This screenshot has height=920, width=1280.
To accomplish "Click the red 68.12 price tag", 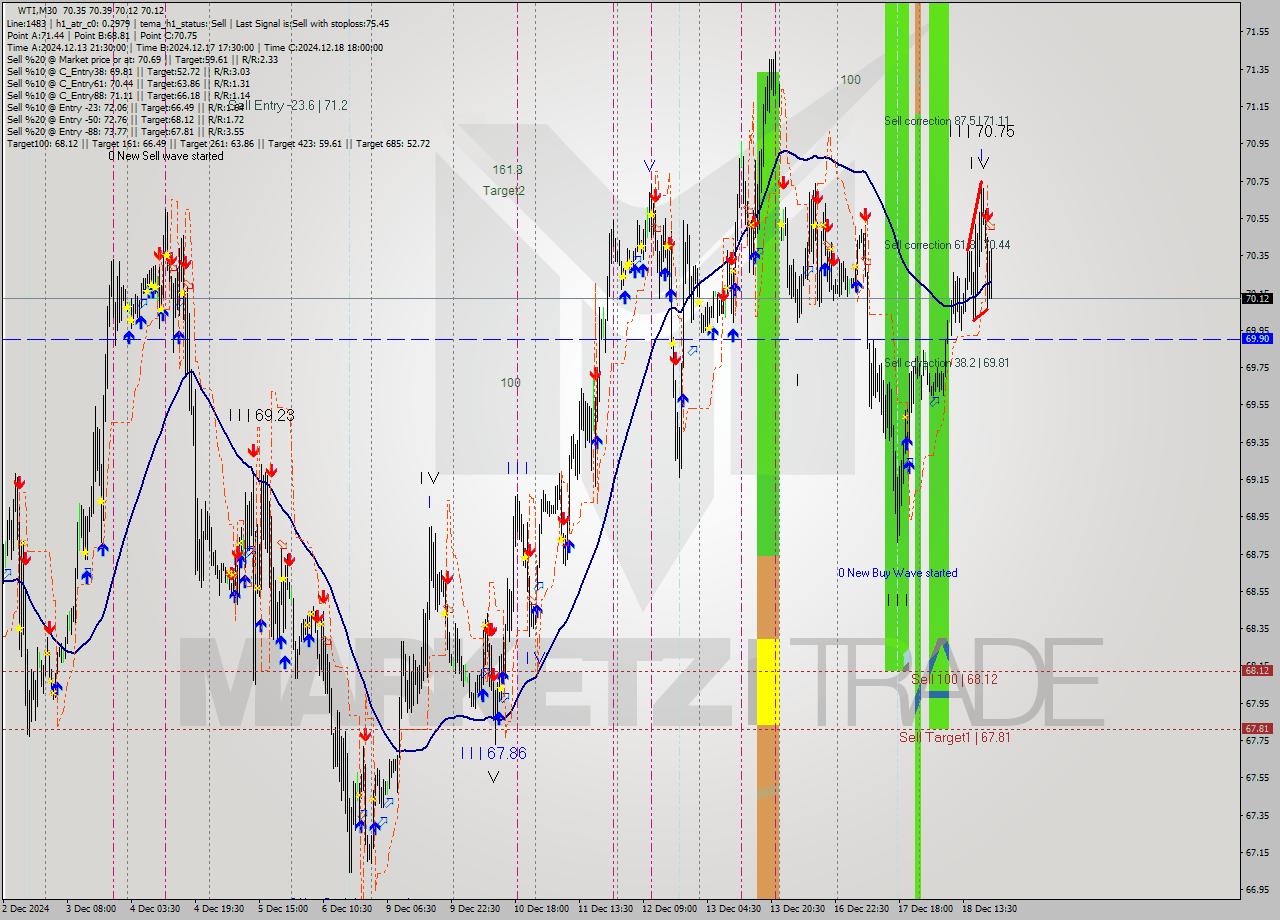I will [x=1257, y=670].
